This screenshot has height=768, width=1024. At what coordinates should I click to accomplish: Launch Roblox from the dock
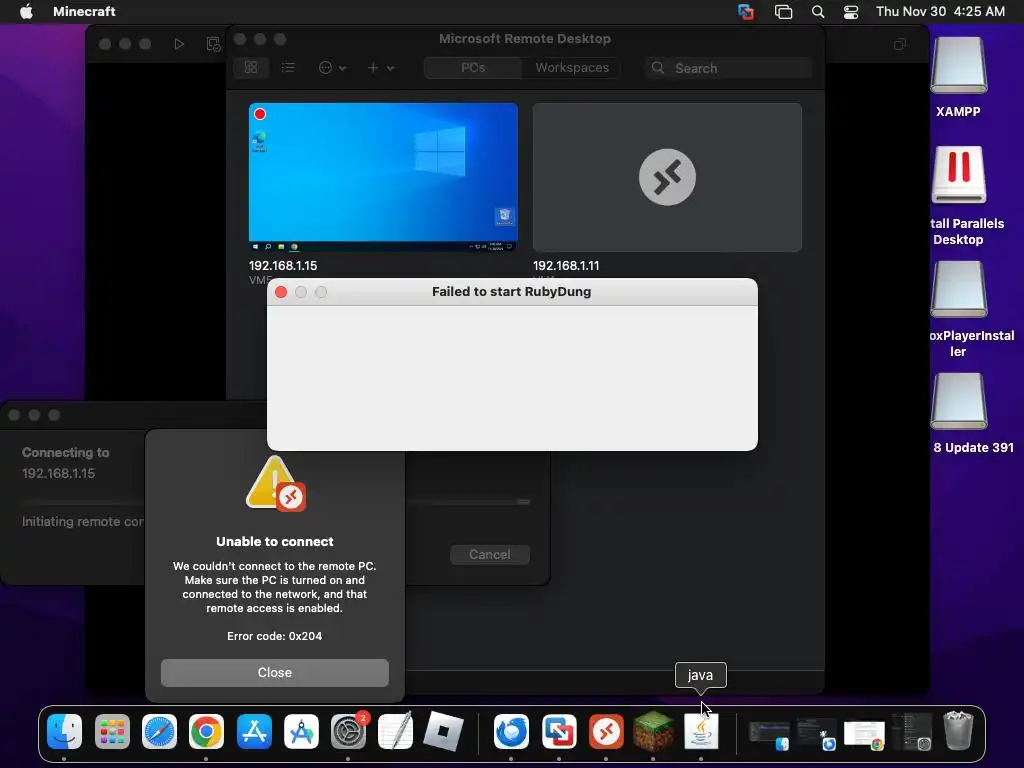tap(443, 731)
